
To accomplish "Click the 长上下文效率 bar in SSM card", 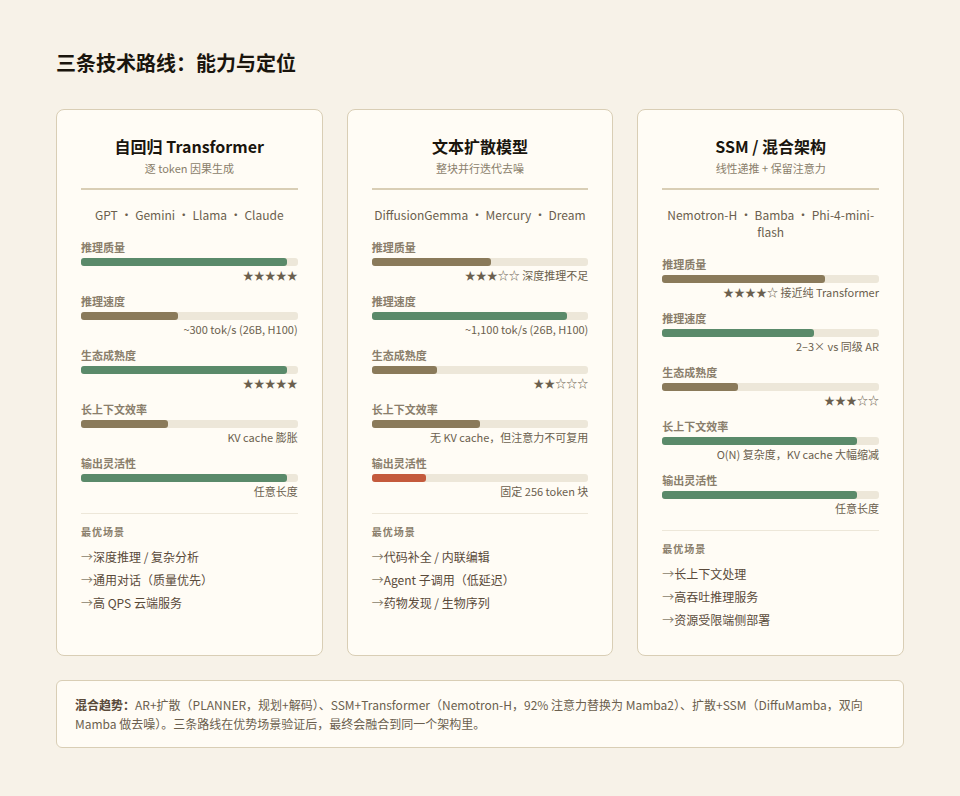I will pos(770,441).
